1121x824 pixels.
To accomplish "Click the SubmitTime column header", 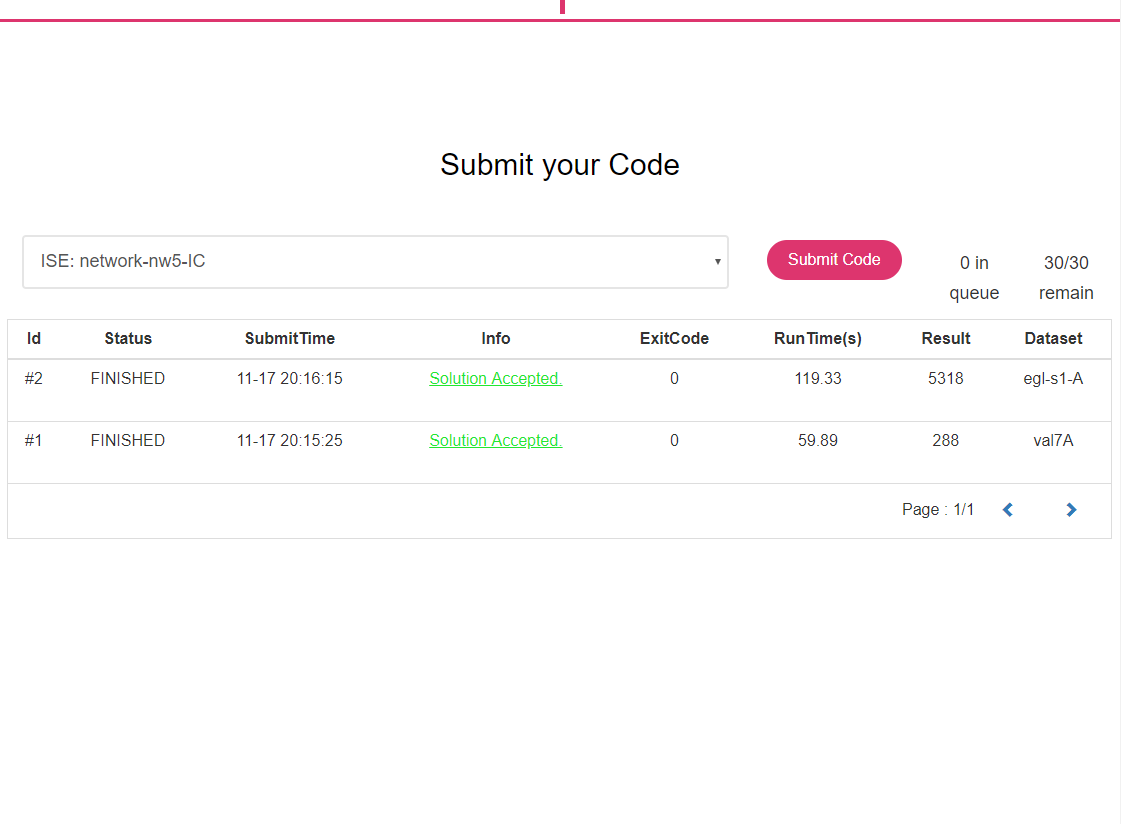I will 289,338.
